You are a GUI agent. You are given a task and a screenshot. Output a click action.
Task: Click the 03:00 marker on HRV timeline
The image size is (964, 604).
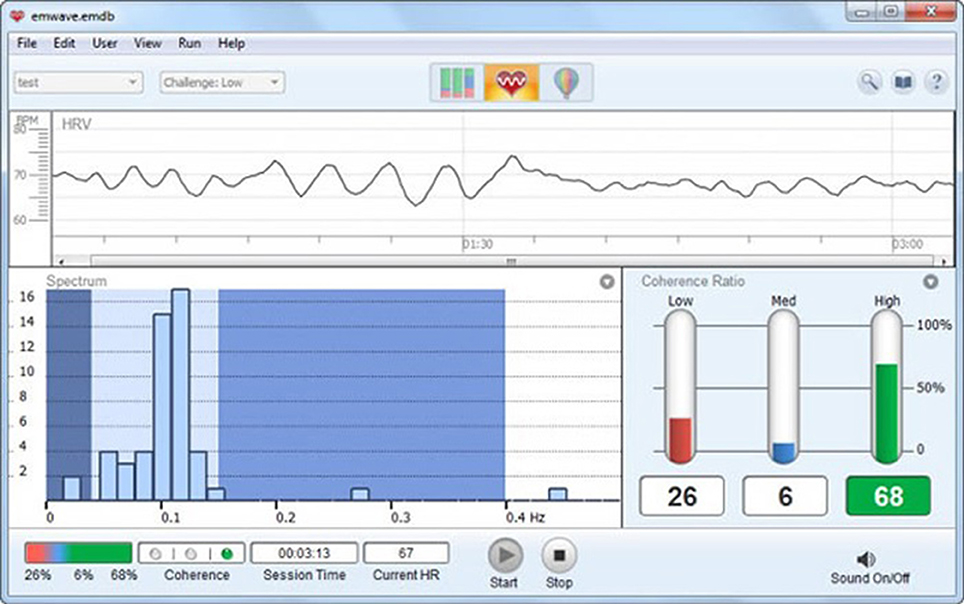908,244
